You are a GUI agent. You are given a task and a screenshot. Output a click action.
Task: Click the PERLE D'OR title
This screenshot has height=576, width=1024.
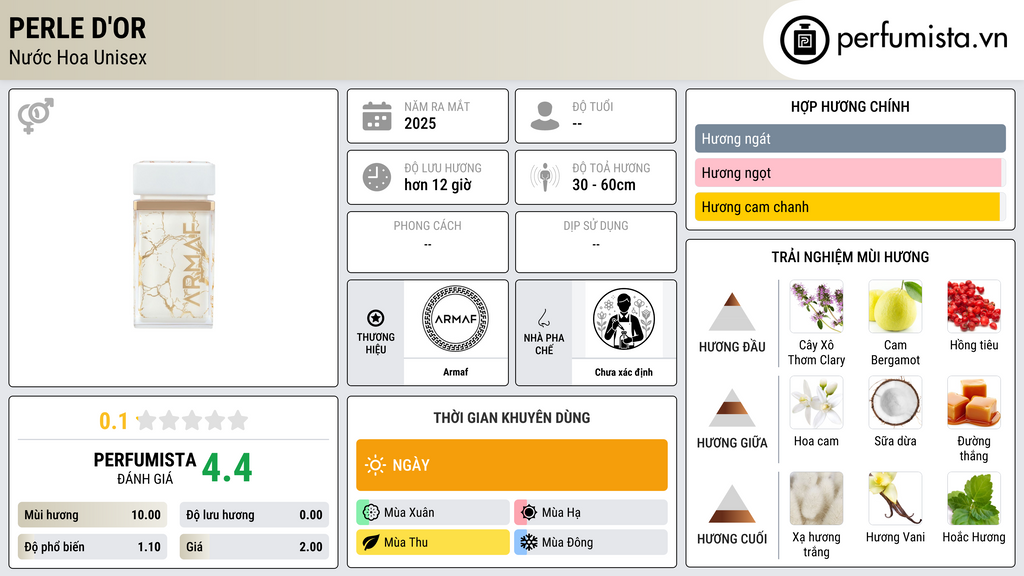[77, 28]
